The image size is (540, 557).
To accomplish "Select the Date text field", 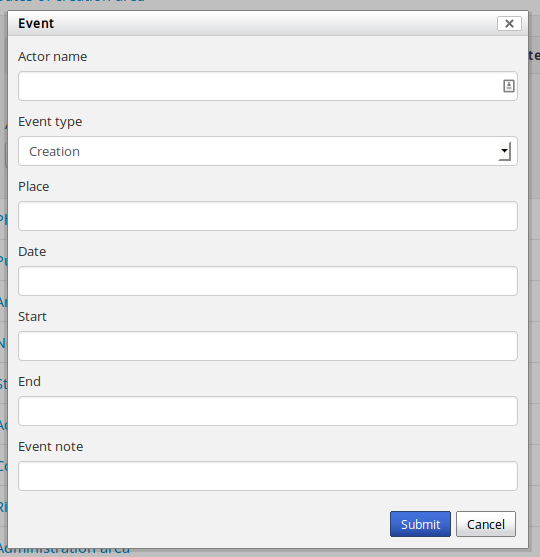I will 268,281.
